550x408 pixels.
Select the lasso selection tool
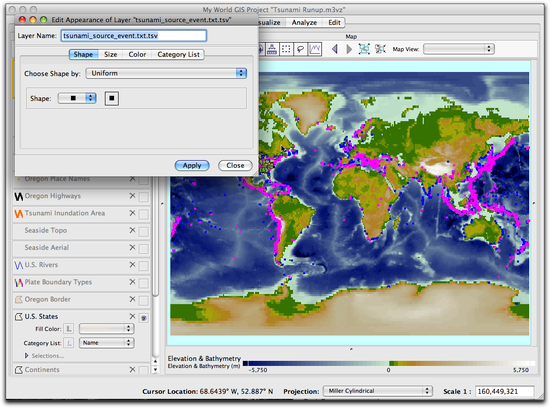(300, 49)
